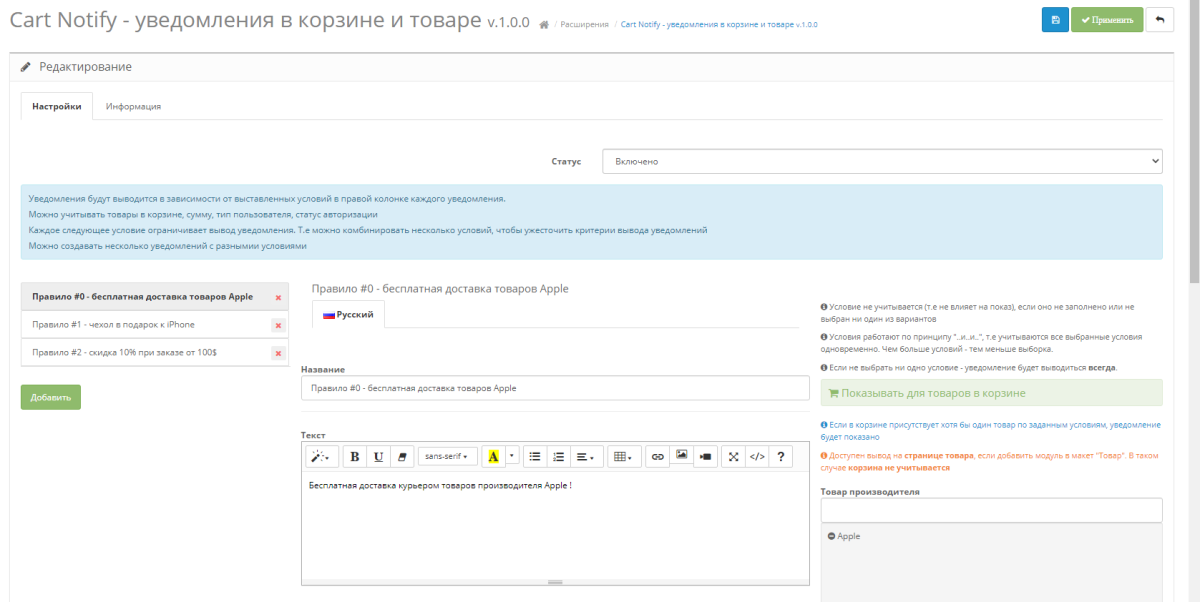Switch to code view in editor
1200x603 pixels.
[x=757, y=456]
